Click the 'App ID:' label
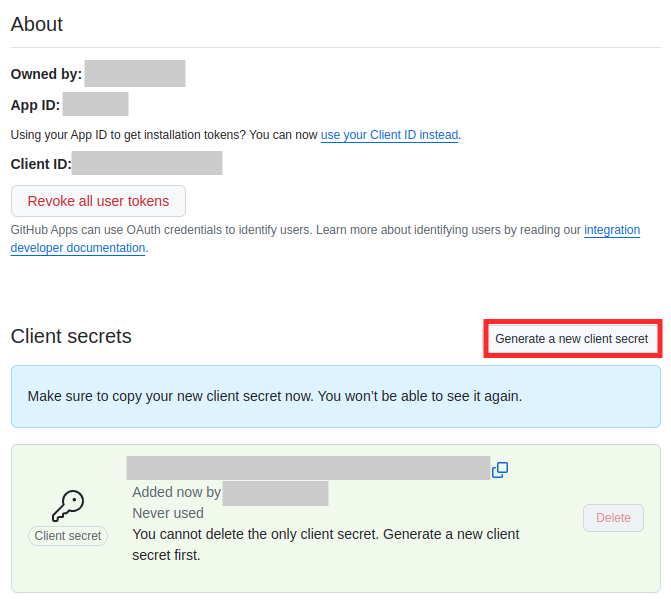 pyautogui.click(x=36, y=105)
